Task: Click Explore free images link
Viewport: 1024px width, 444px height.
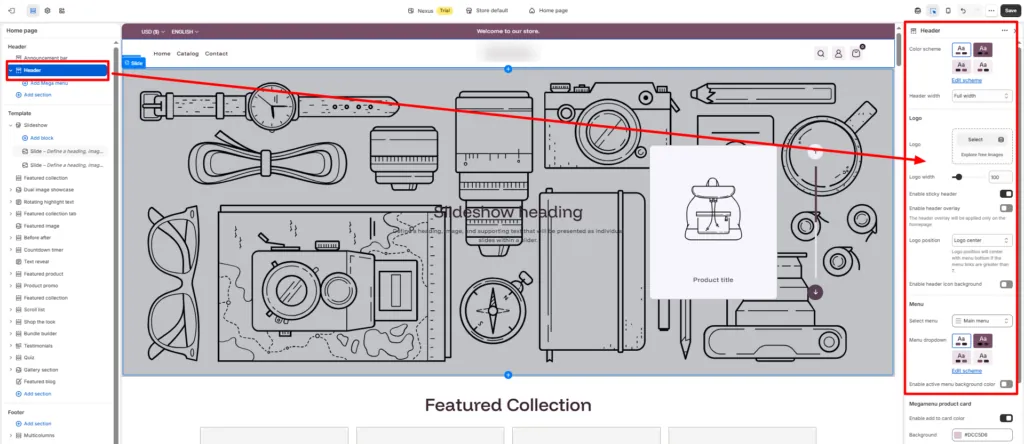Action: 982,154
